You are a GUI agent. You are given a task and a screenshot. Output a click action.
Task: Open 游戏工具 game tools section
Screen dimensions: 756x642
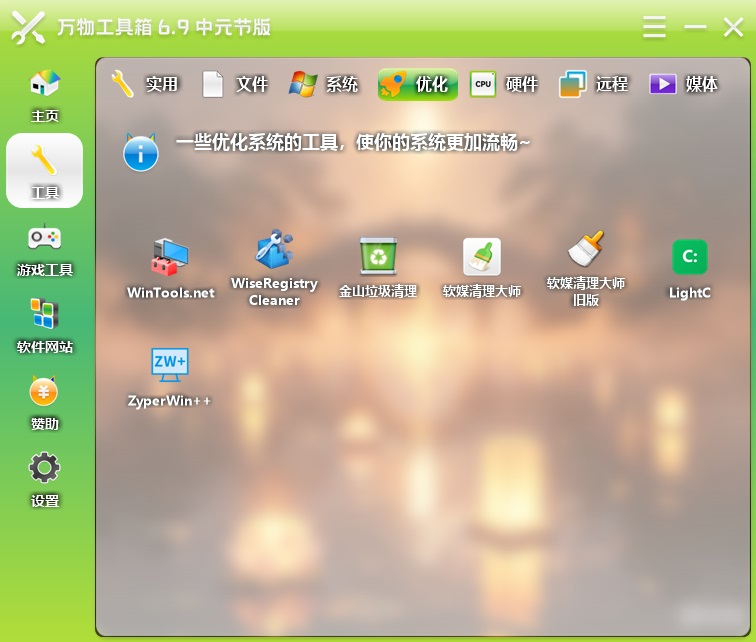point(44,250)
